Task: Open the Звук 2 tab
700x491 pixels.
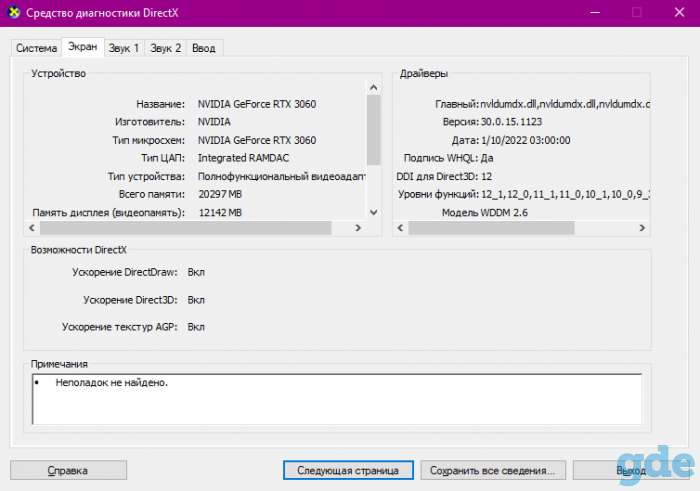Action: click(x=166, y=48)
